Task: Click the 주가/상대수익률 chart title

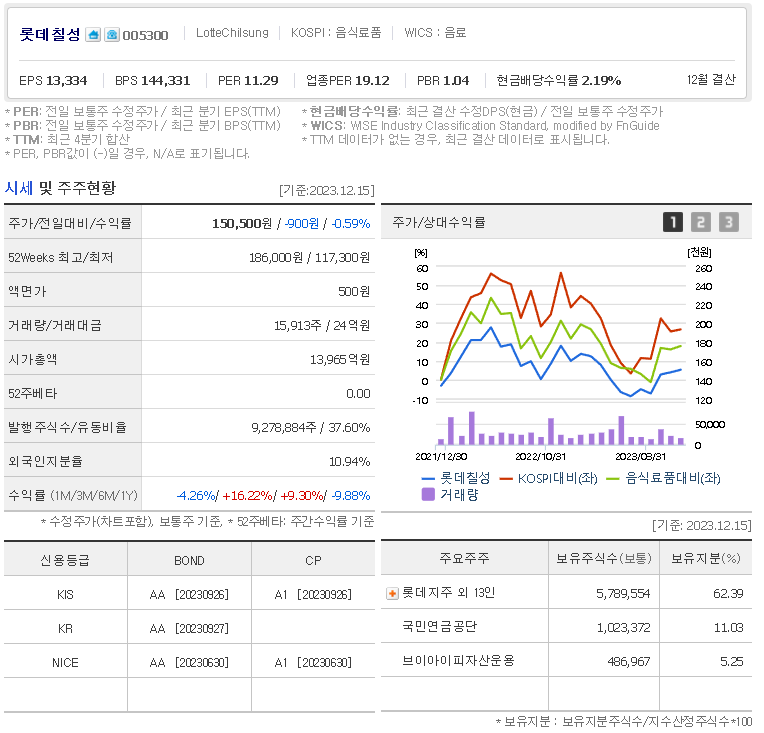Action: (439, 223)
